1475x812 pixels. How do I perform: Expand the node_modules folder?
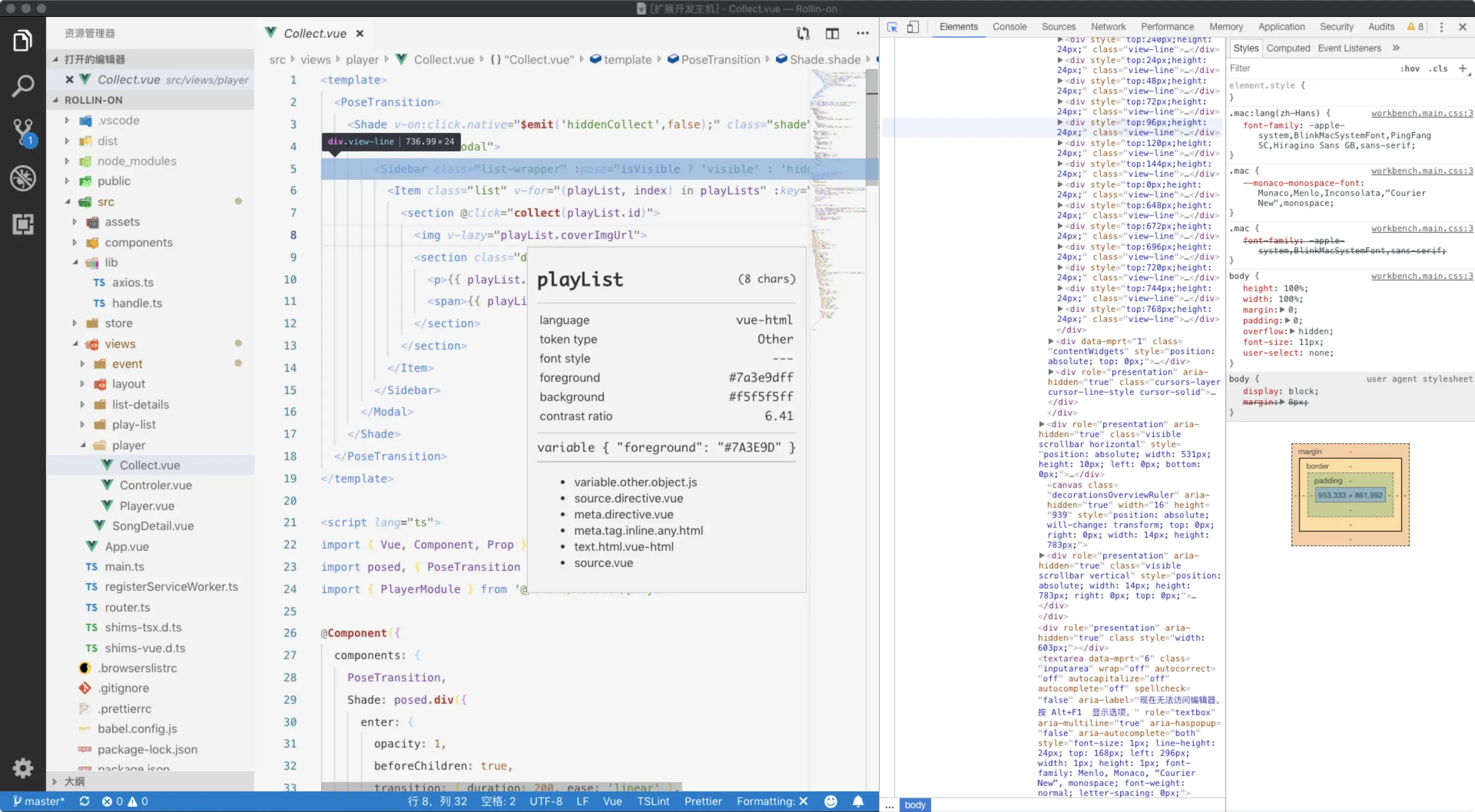pyautogui.click(x=136, y=161)
